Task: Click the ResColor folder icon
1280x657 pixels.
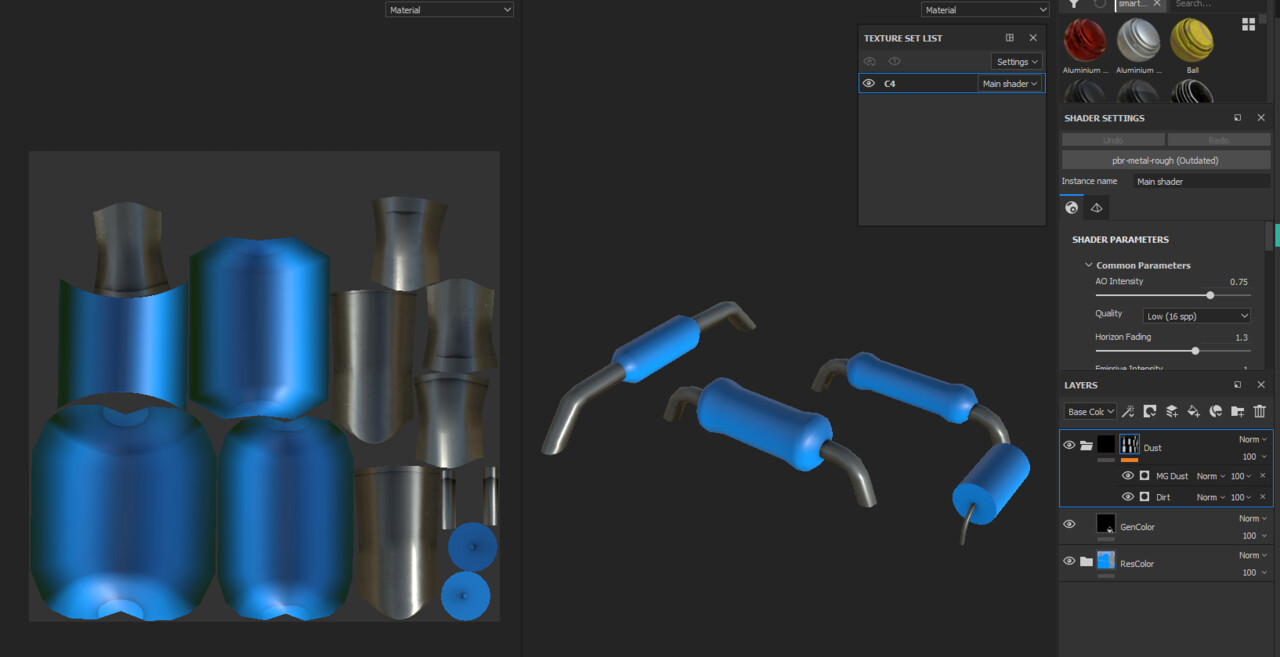Action: pos(1086,562)
